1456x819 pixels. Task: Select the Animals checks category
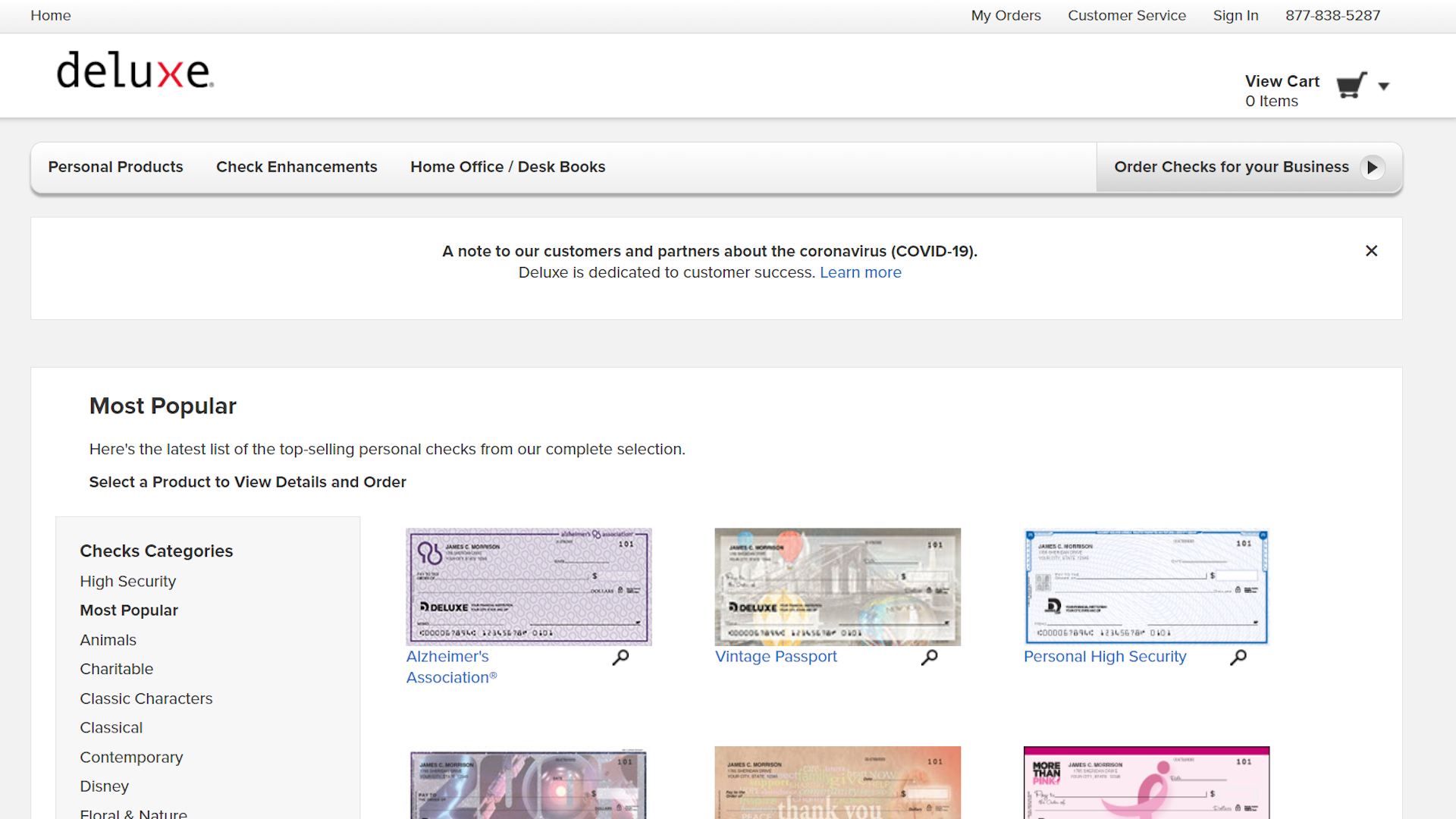[108, 639]
